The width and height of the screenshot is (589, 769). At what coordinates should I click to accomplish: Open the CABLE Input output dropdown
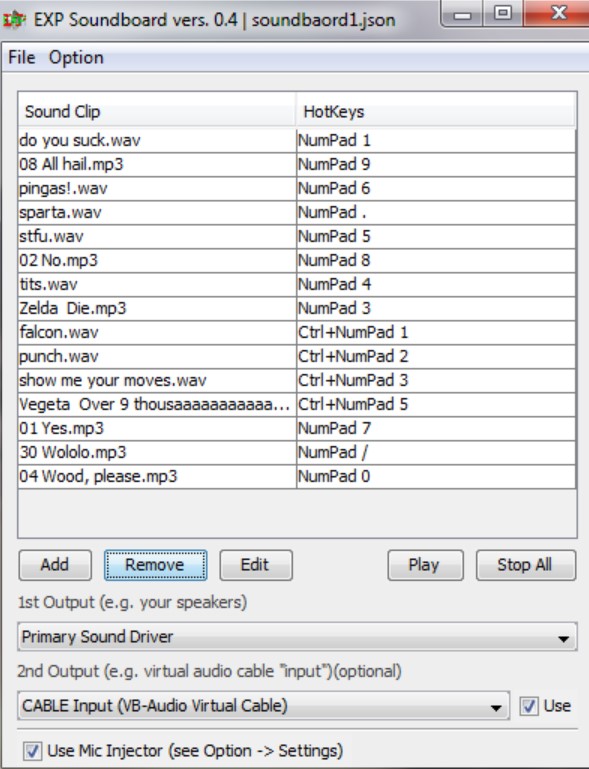pyautogui.click(x=263, y=706)
